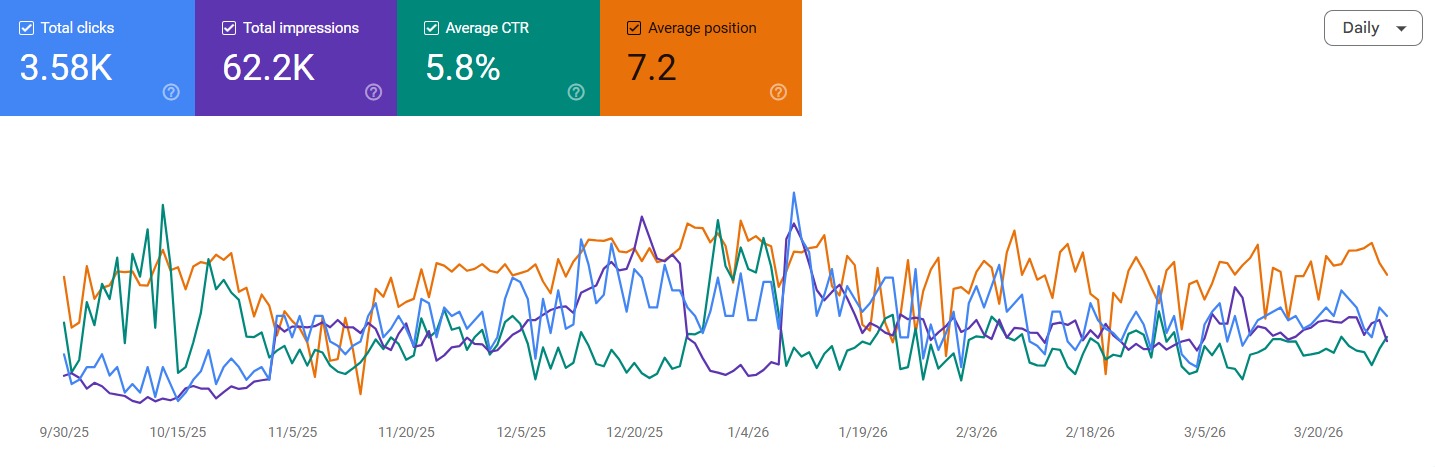Expand the Daily granularity dropdown
This screenshot has height=467, width=1435.
(x=1372, y=28)
